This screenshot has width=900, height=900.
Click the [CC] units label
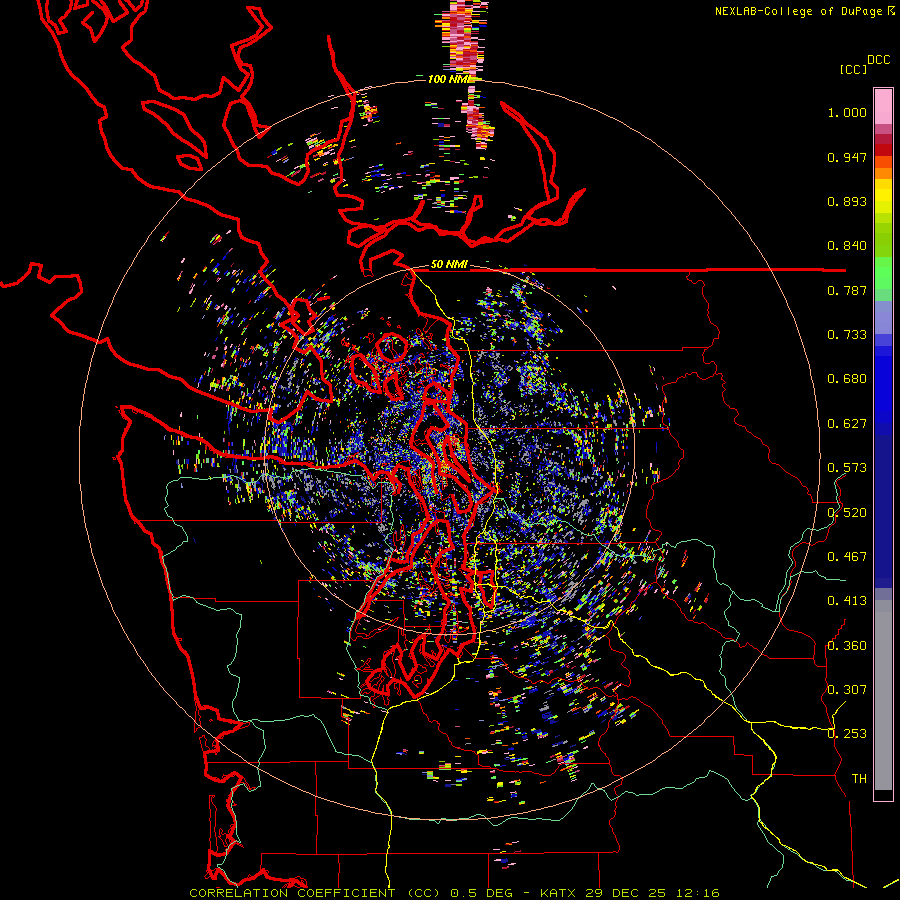click(x=854, y=69)
